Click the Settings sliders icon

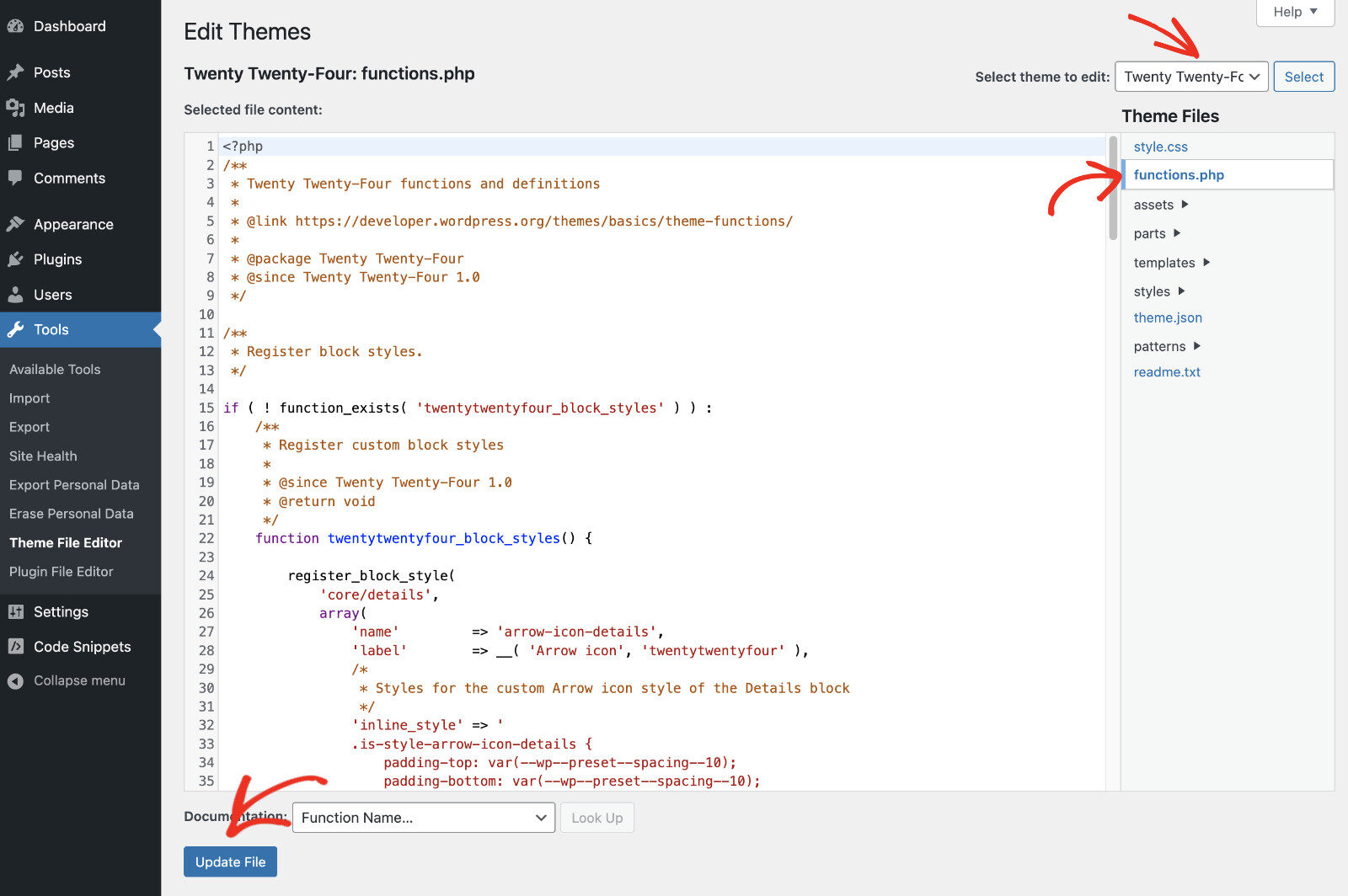click(x=15, y=612)
